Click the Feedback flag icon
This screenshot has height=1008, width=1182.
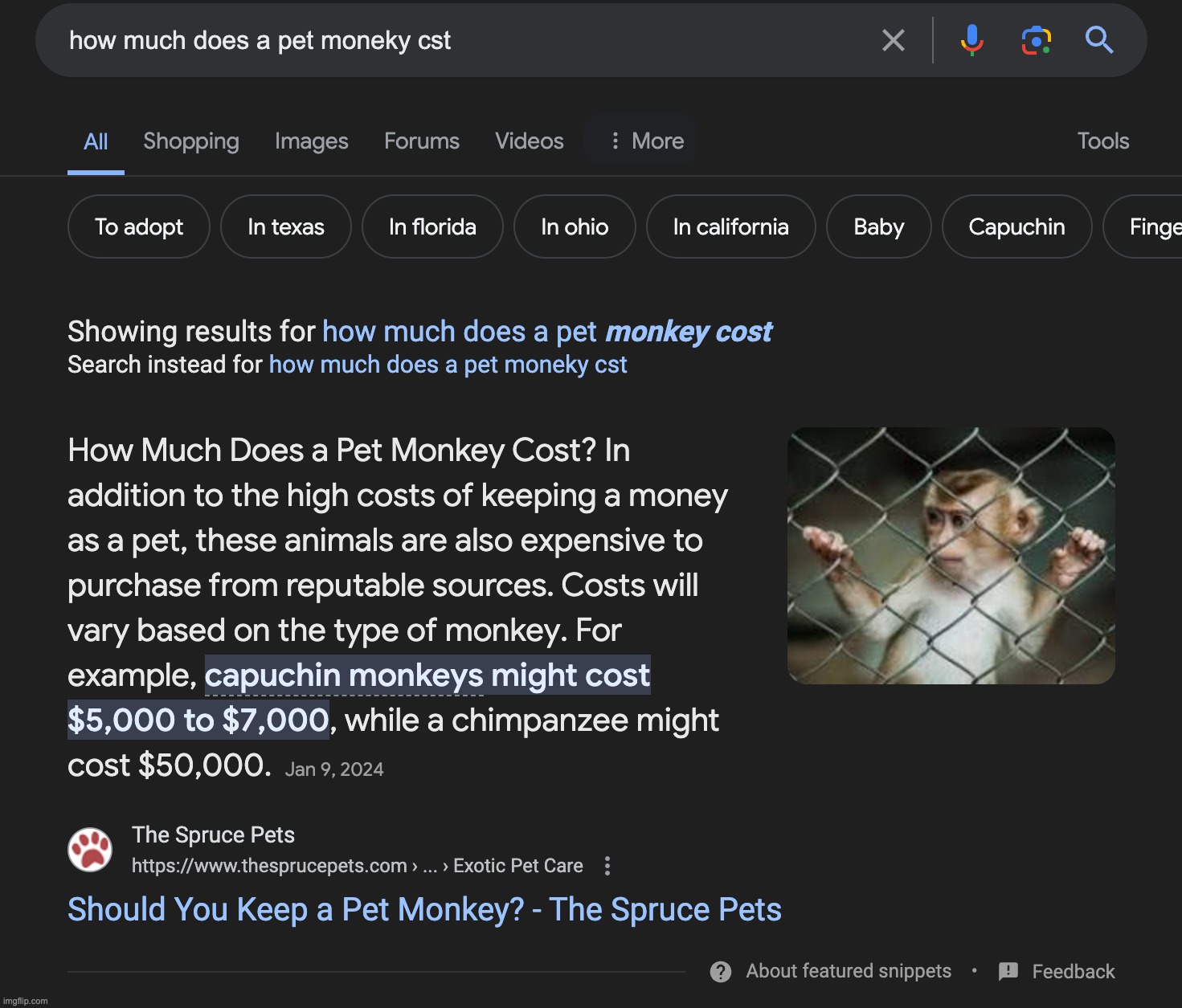(x=1008, y=972)
